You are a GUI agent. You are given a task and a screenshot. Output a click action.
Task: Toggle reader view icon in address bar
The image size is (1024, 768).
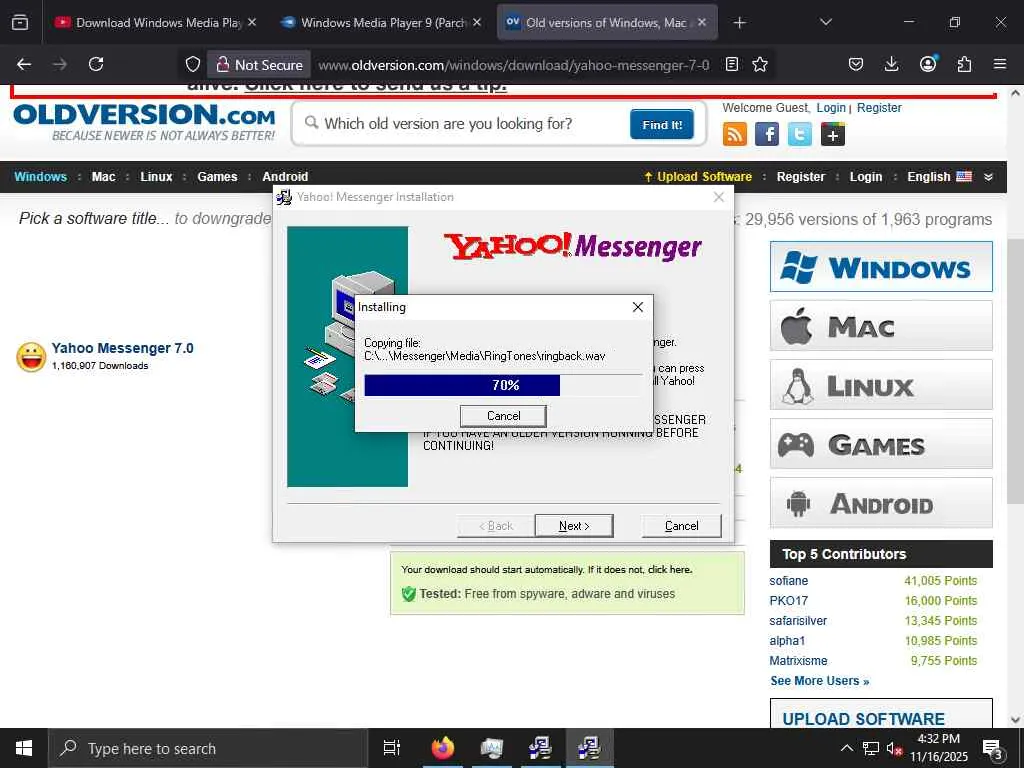(732, 64)
